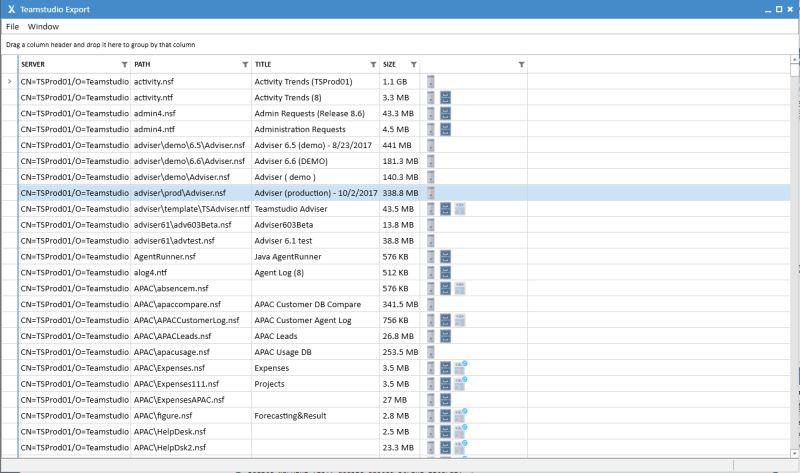The width and height of the screenshot is (800, 473).
Task: Select the Adviser 6.1 test title cell
Action: click(x=316, y=241)
